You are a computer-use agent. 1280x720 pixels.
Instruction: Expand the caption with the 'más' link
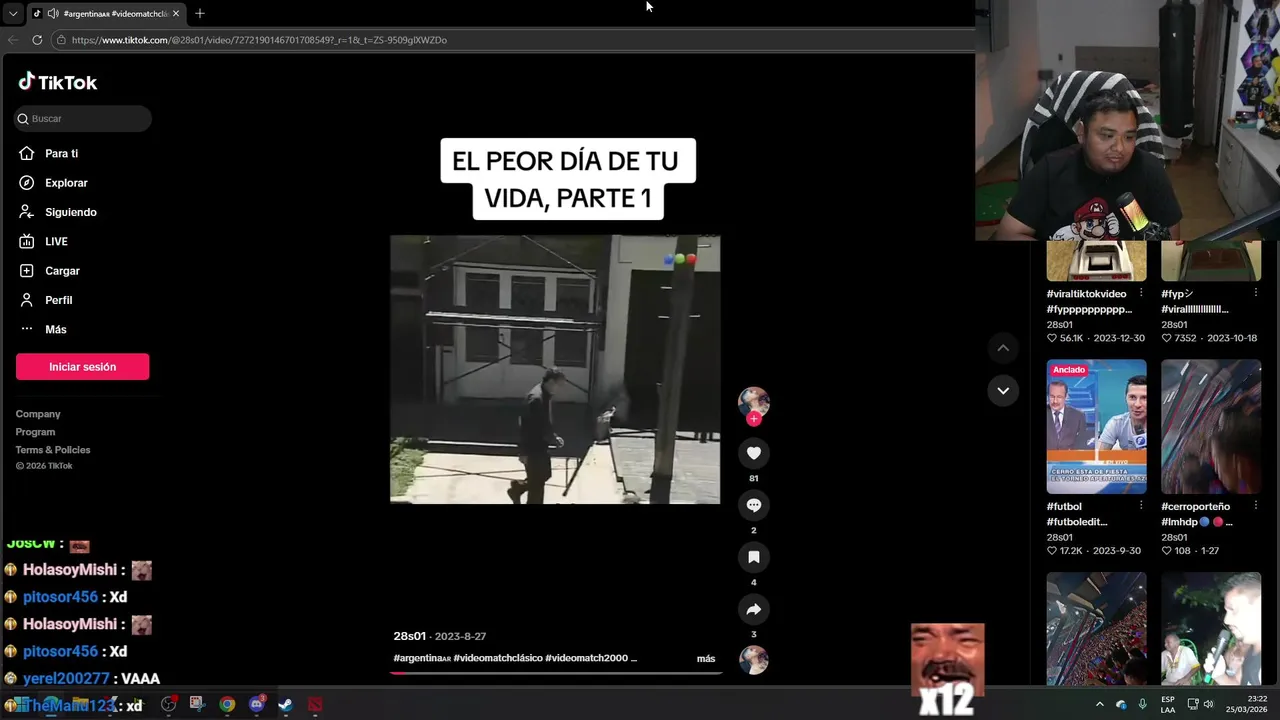click(x=706, y=659)
